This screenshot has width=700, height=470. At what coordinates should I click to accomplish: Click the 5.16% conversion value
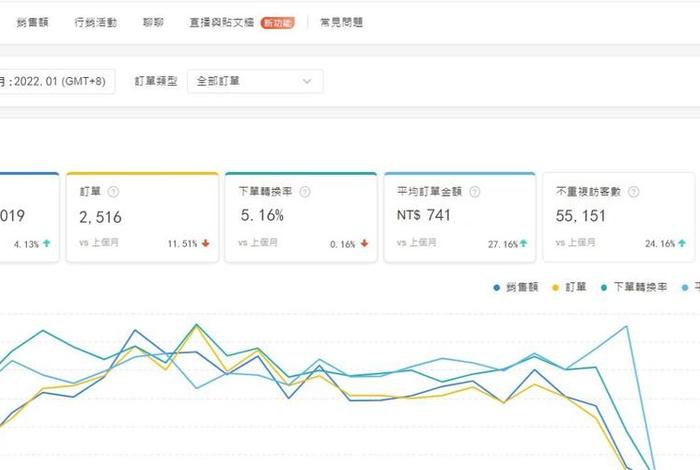click(262, 216)
